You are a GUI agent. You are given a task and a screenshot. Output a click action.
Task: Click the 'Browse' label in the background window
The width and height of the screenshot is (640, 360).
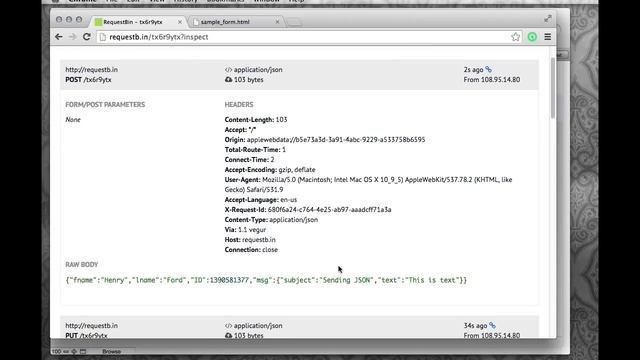[x=111, y=351]
